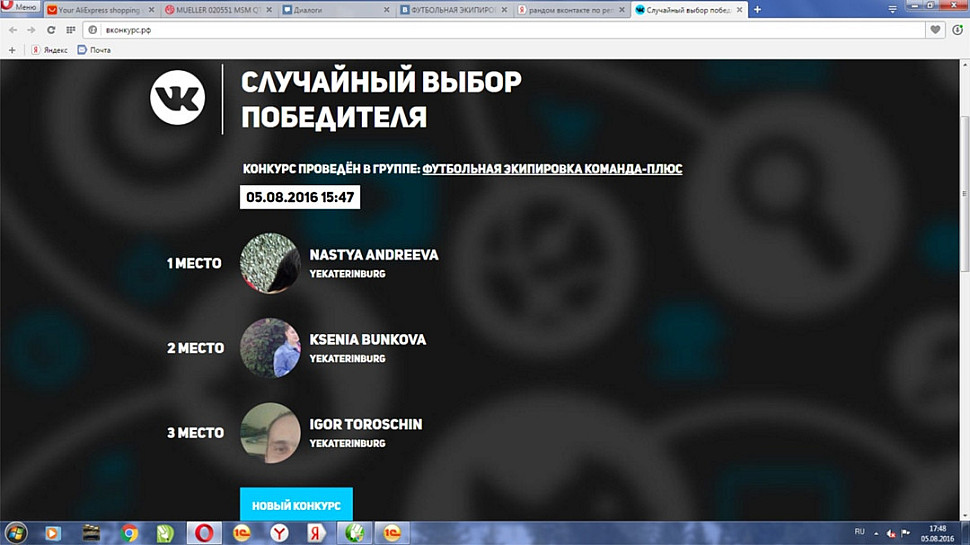The image size is (970, 545).
Task: Open the Яндекс bookmark
Action: pyautogui.click(x=50, y=50)
